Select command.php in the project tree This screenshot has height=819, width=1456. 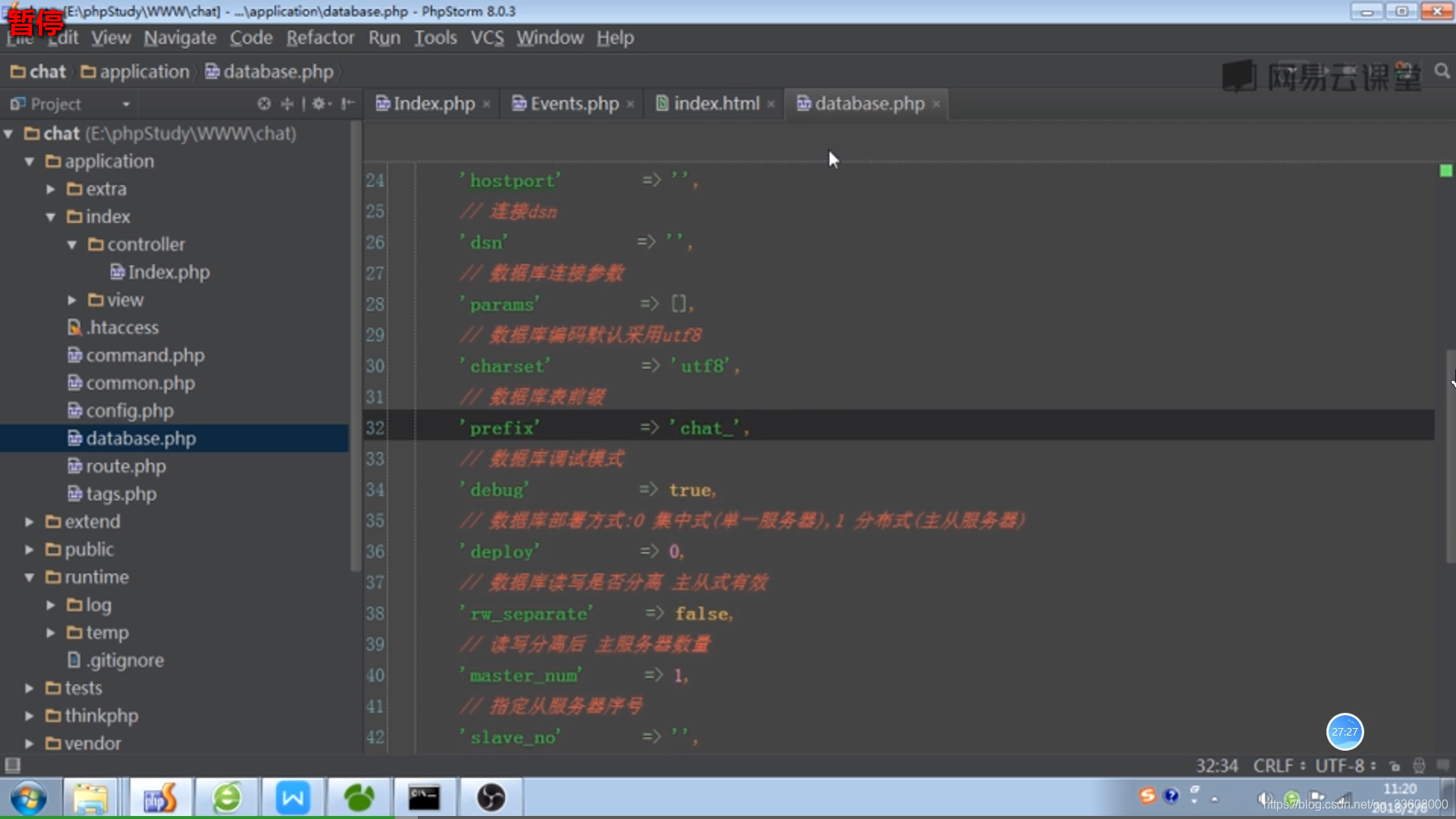tap(136, 356)
